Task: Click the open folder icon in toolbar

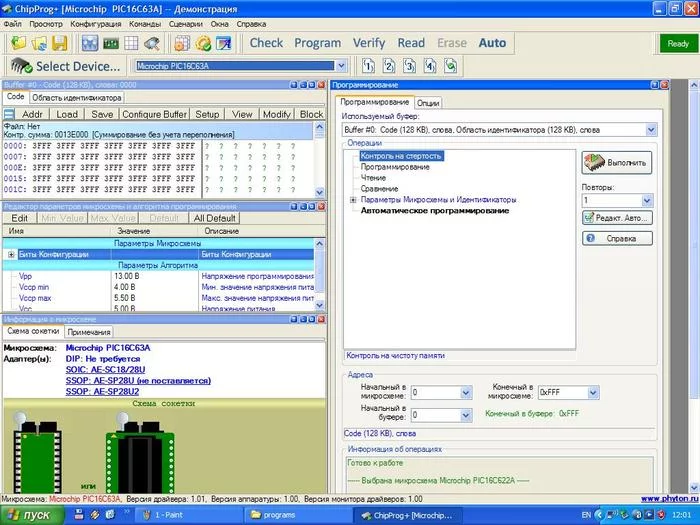Action: pyautogui.click(x=19, y=43)
